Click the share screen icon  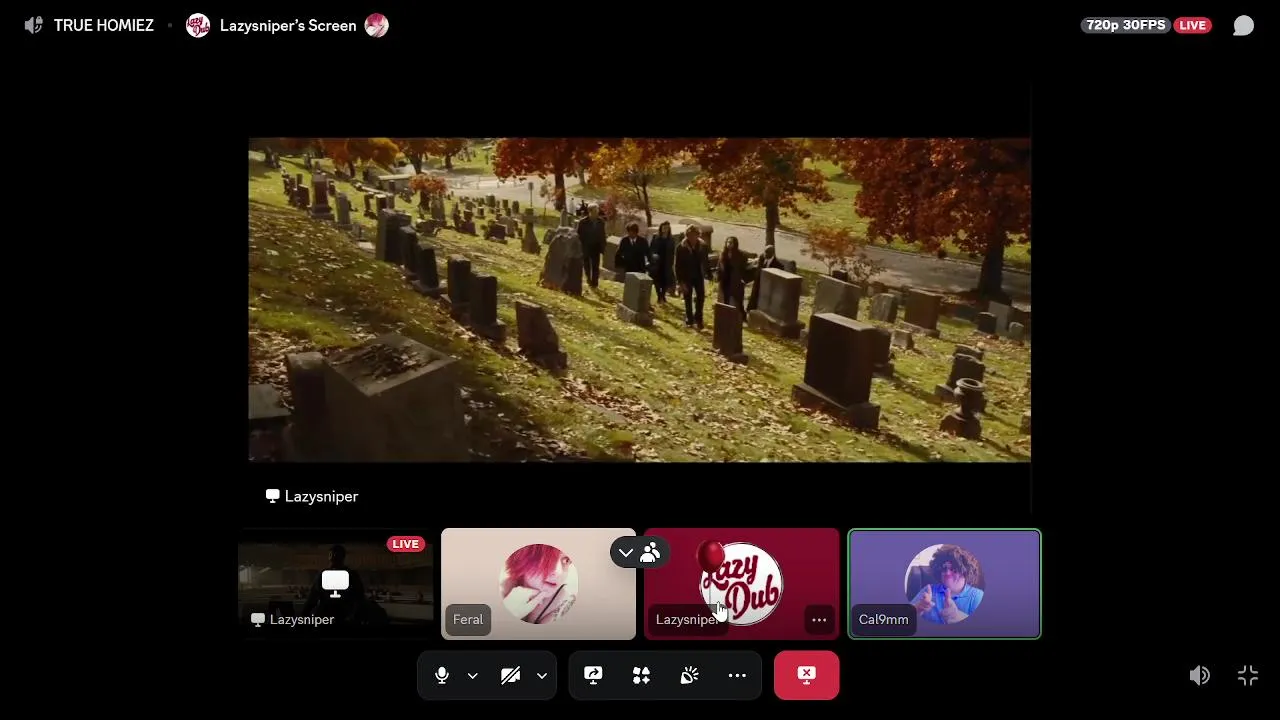point(593,676)
